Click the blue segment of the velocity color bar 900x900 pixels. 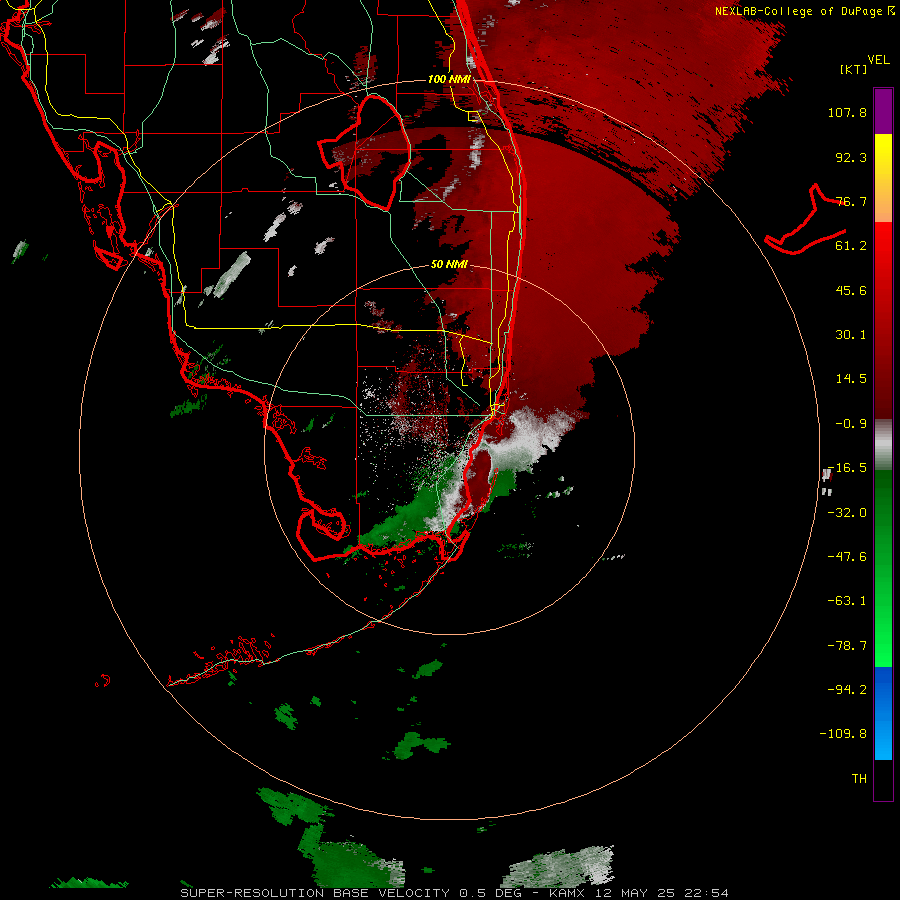coord(883,713)
